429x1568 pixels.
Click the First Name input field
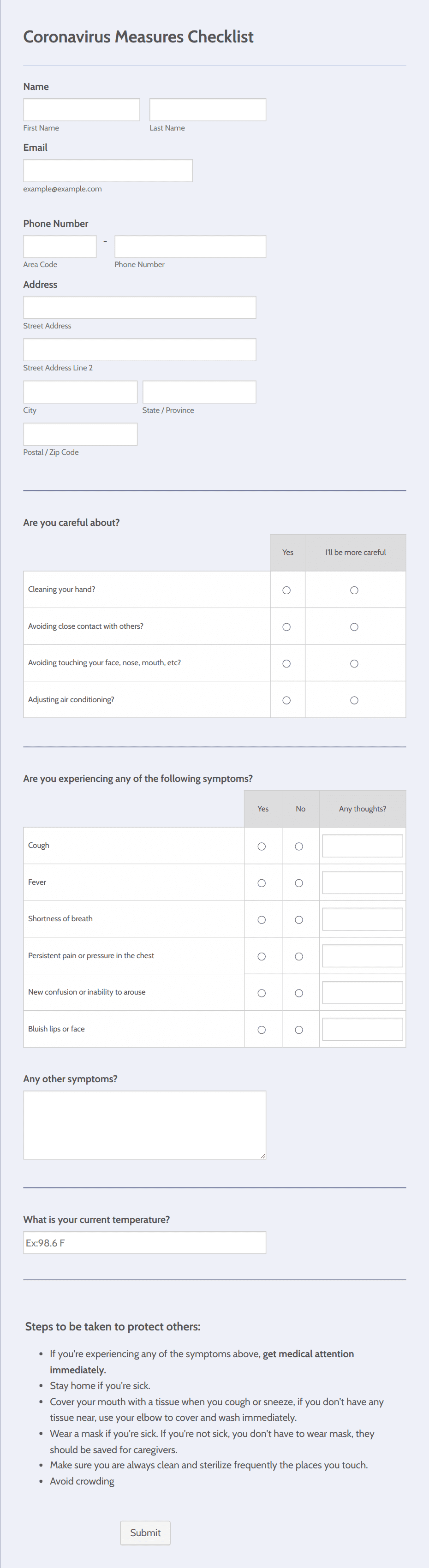82,110
